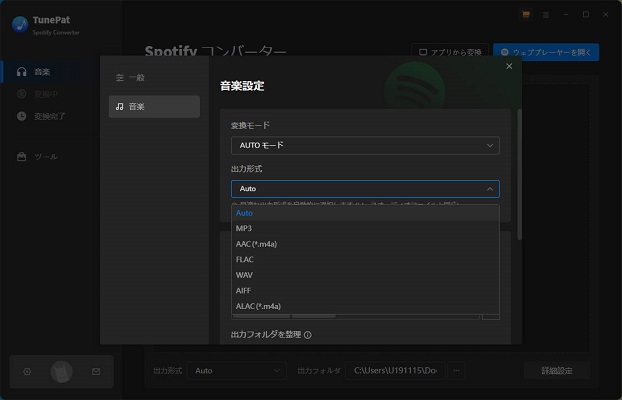Select Auto in the format dropdown list
Screen dimensions: 622x400
pyautogui.click(x=365, y=213)
